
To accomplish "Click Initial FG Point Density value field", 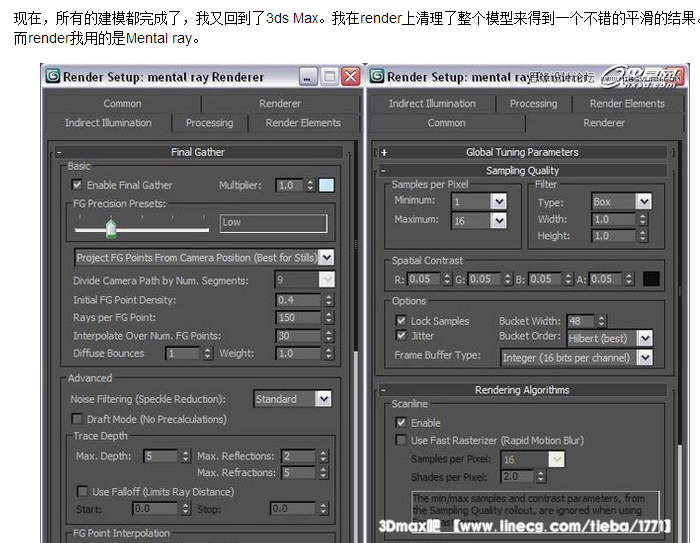I will 298,300.
